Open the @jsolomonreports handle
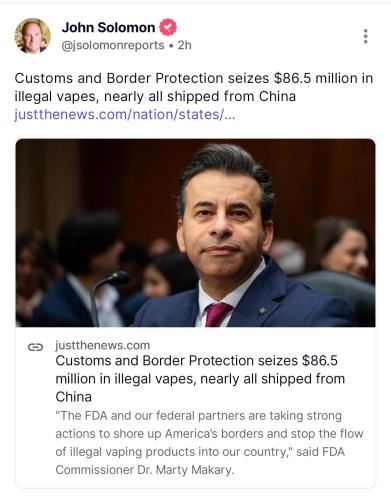The width and height of the screenshot is (391, 500). point(113,45)
